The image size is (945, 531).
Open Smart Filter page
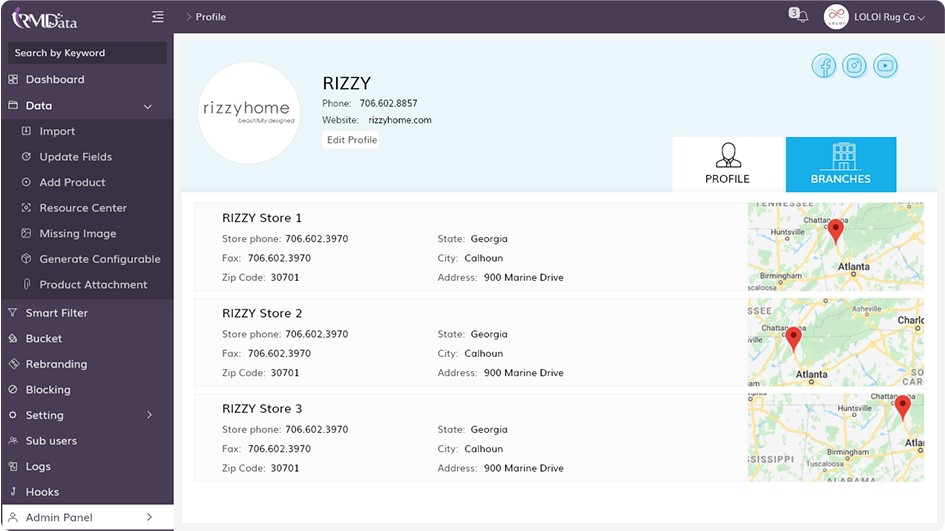click(57, 313)
